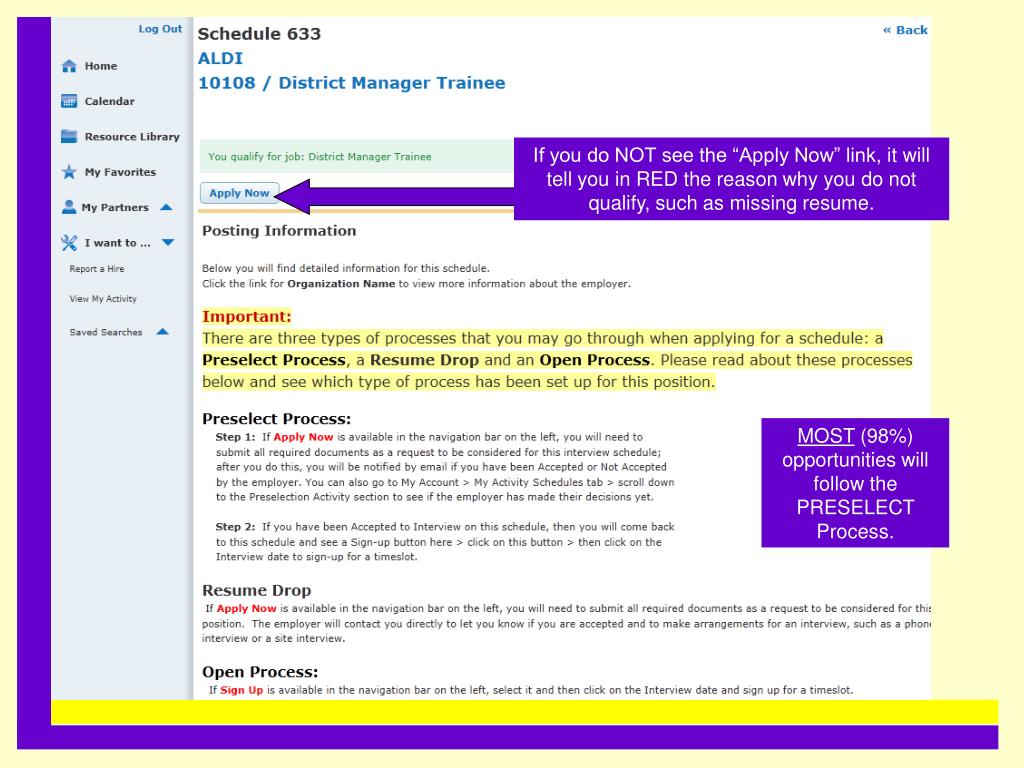
Task: Select I want to ... menu
Action: 118,243
